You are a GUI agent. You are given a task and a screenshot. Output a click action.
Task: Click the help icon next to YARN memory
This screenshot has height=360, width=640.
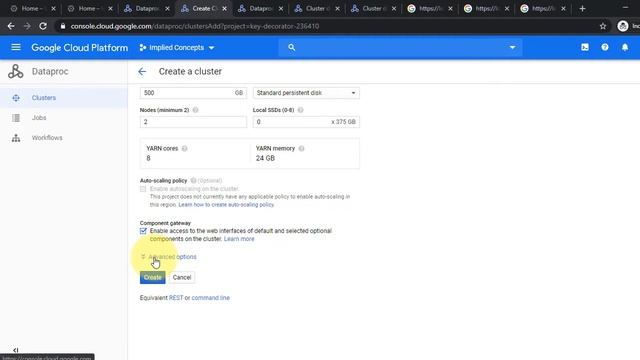[x=301, y=149]
